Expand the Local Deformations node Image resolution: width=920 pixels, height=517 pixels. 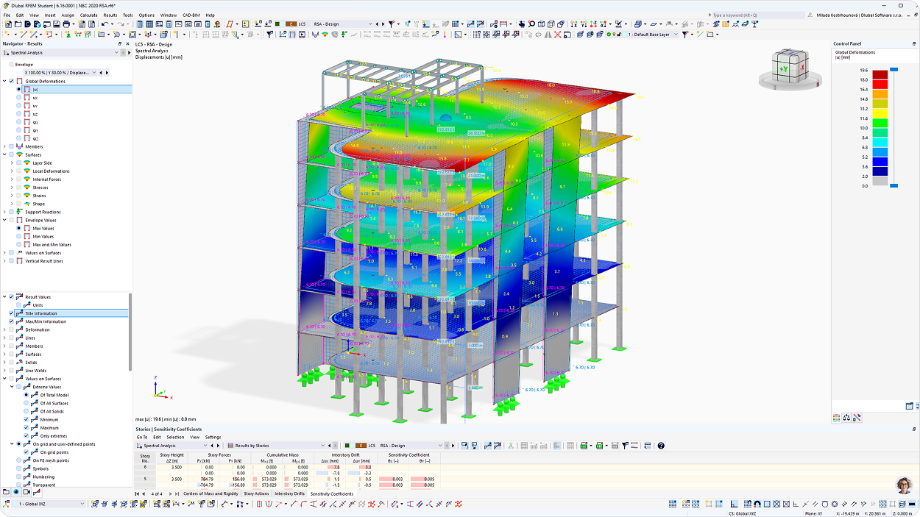12,171
